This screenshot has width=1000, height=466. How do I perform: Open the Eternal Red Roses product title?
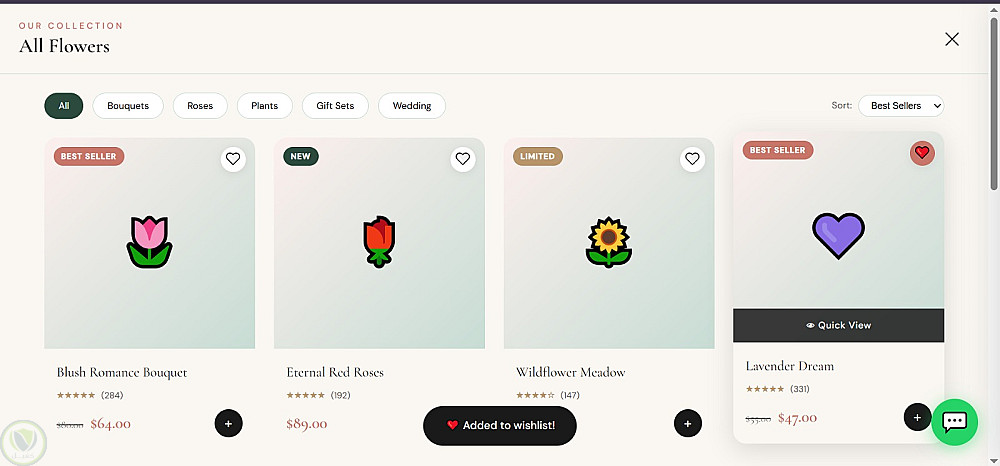[x=335, y=372]
